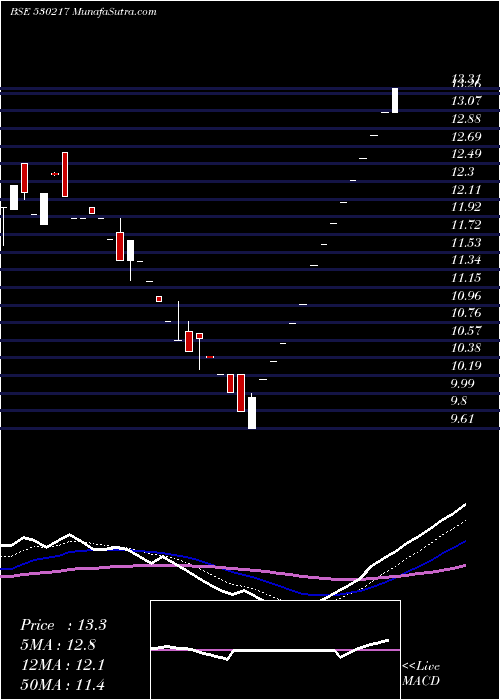
Task: Click the white candle at the chart's lowest point
Action: pos(252,411)
